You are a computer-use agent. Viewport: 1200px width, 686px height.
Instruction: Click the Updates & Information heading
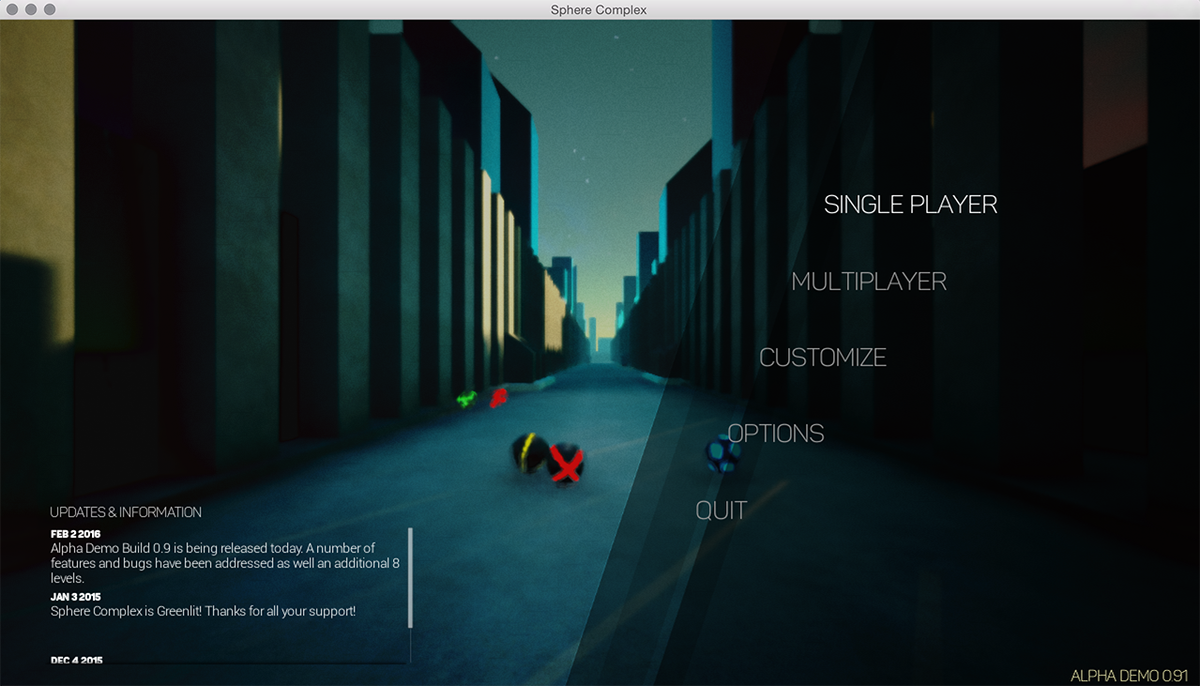point(126,512)
